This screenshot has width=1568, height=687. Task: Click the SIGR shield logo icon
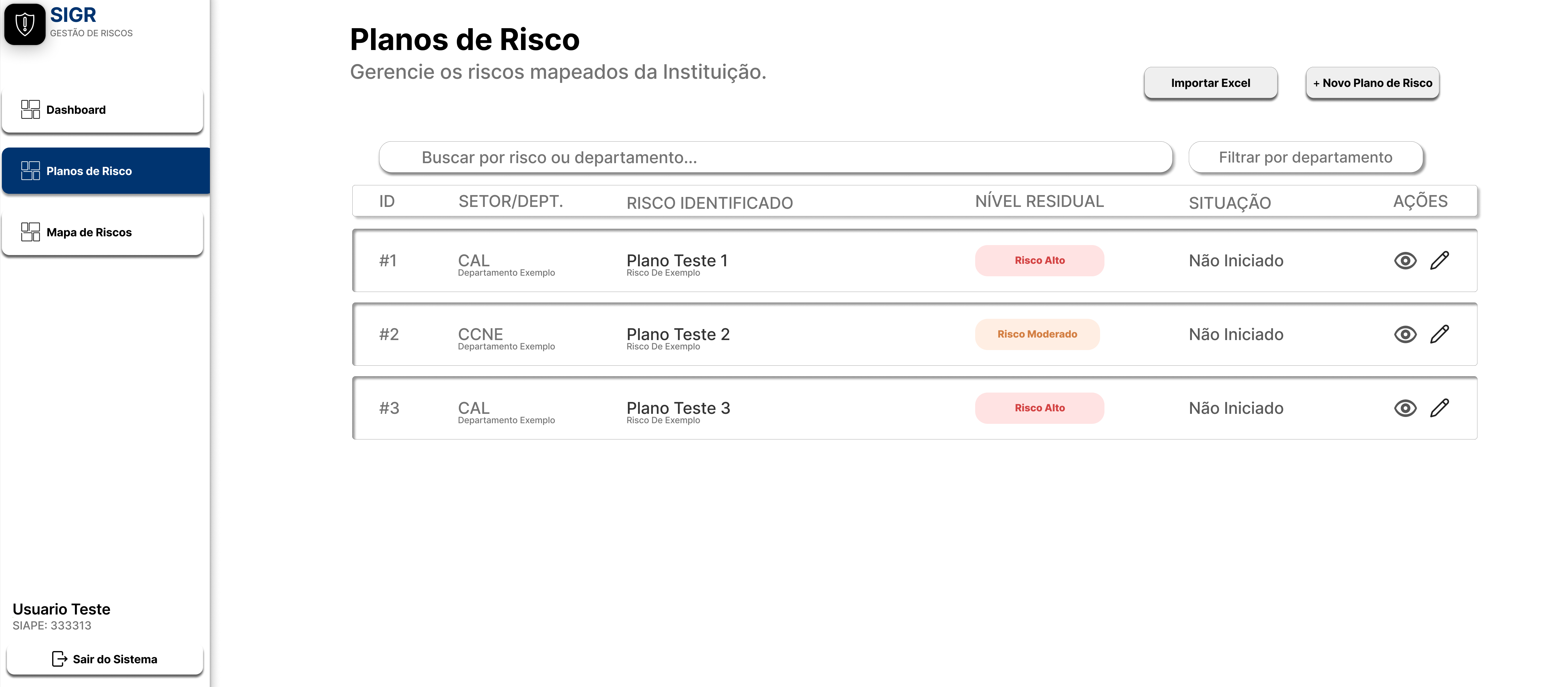coord(25,24)
